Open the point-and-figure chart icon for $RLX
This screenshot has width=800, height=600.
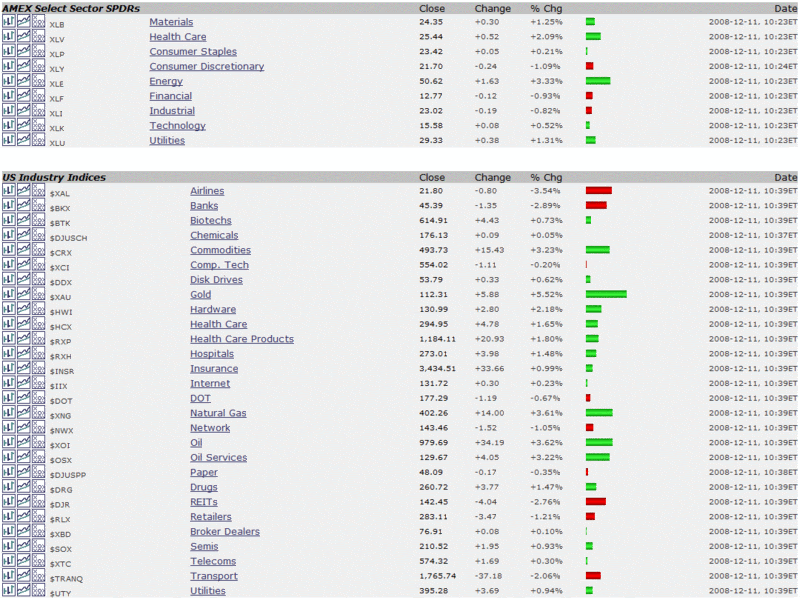pos(38,515)
